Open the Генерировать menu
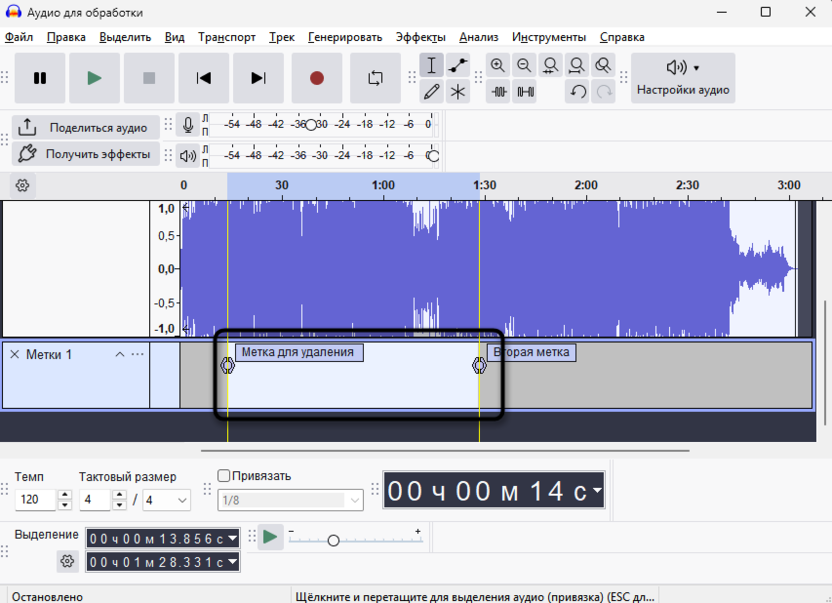 pos(345,37)
